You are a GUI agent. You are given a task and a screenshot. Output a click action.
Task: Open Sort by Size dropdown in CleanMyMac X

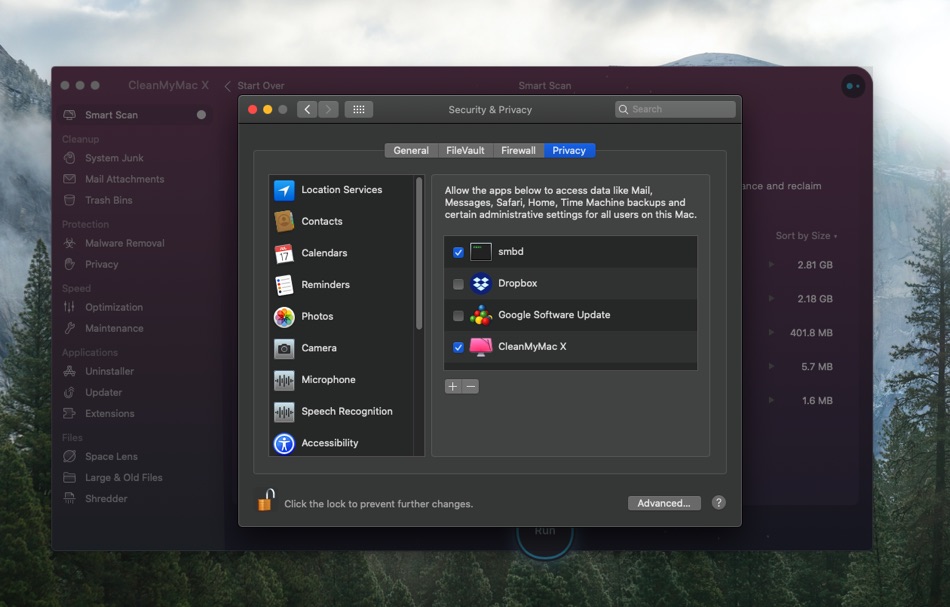(x=806, y=236)
